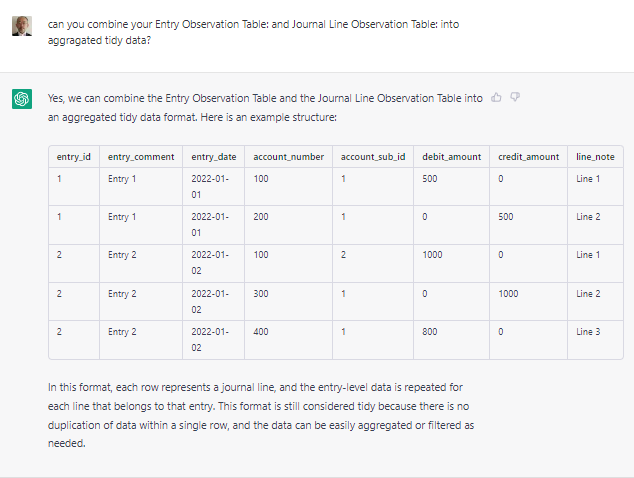
Task: Click the entry_comment column header
Action: (141, 157)
